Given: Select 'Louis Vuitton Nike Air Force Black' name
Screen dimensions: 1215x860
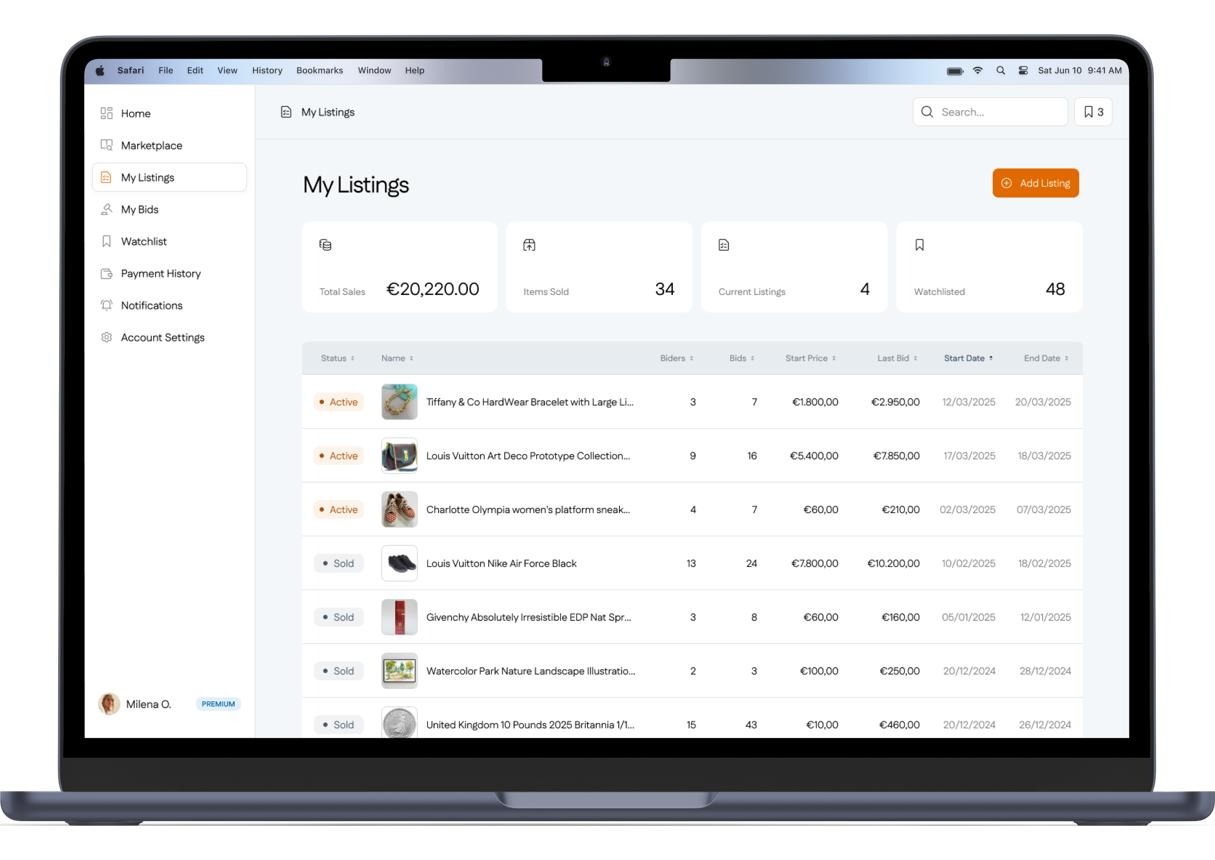Looking at the screenshot, I should [x=501, y=563].
